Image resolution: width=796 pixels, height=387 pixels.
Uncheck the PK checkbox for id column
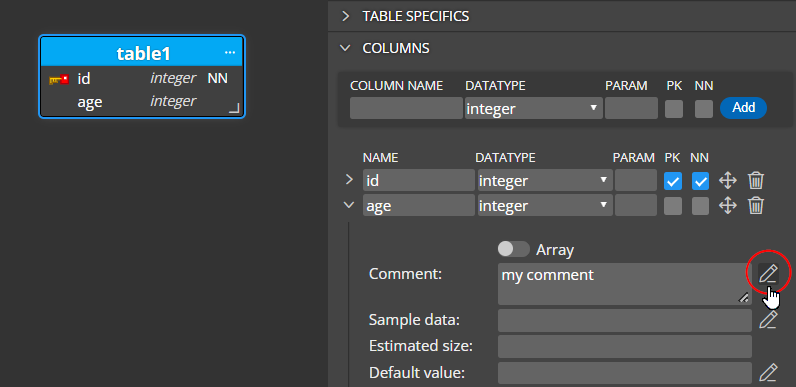click(673, 181)
